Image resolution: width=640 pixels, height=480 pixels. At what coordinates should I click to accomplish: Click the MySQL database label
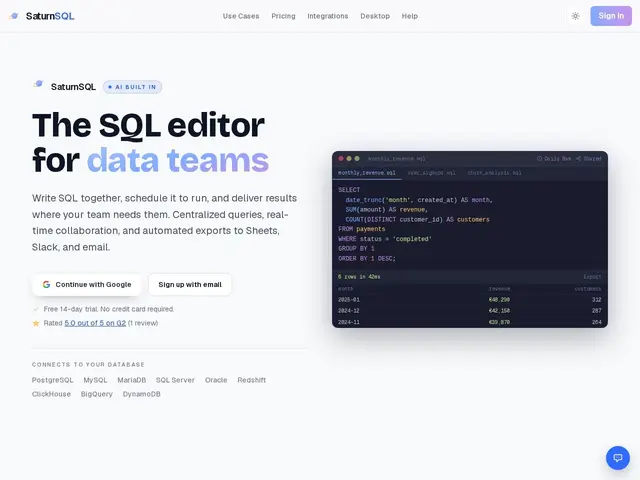point(96,380)
